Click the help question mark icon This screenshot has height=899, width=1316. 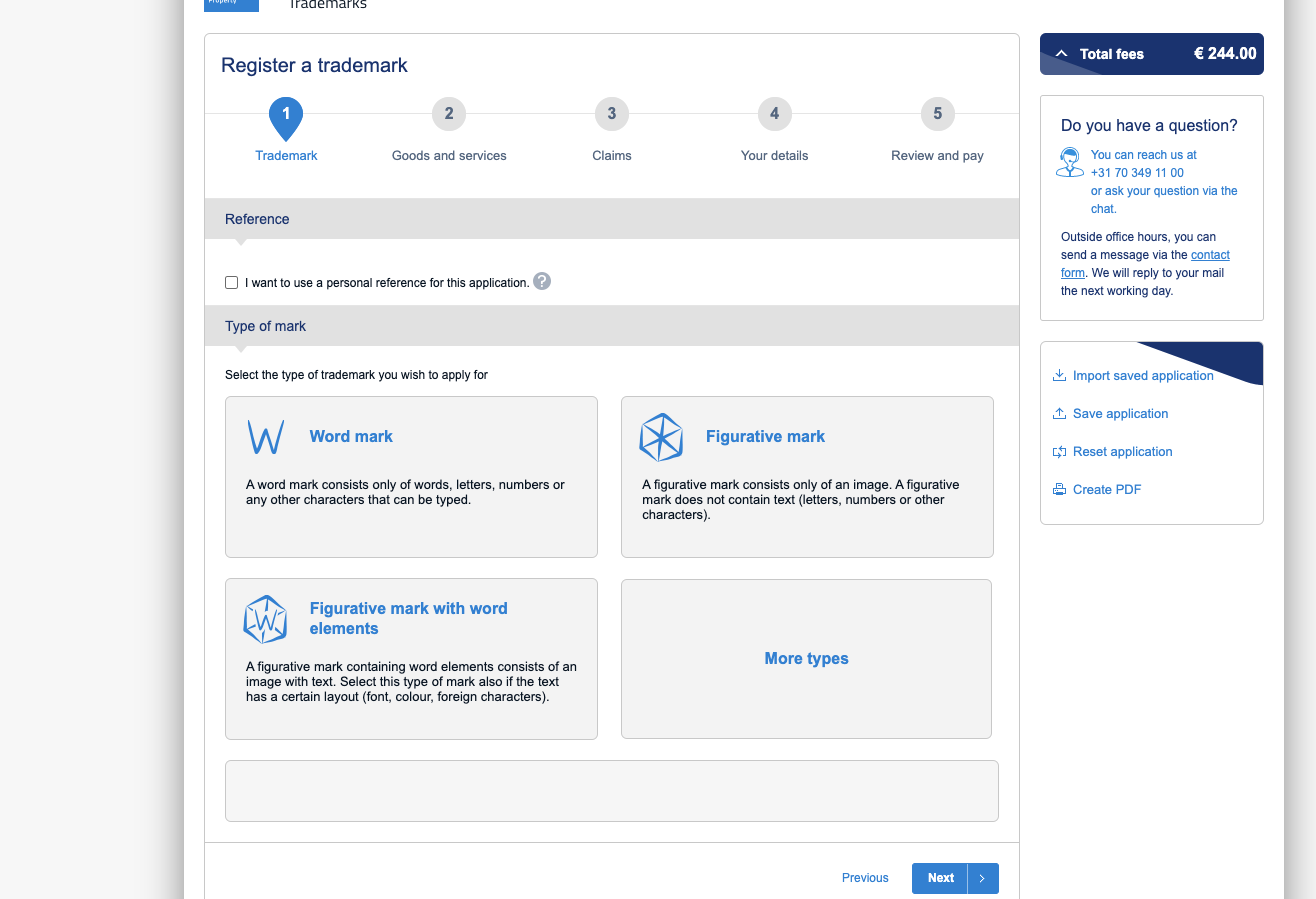click(x=542, y=281)
